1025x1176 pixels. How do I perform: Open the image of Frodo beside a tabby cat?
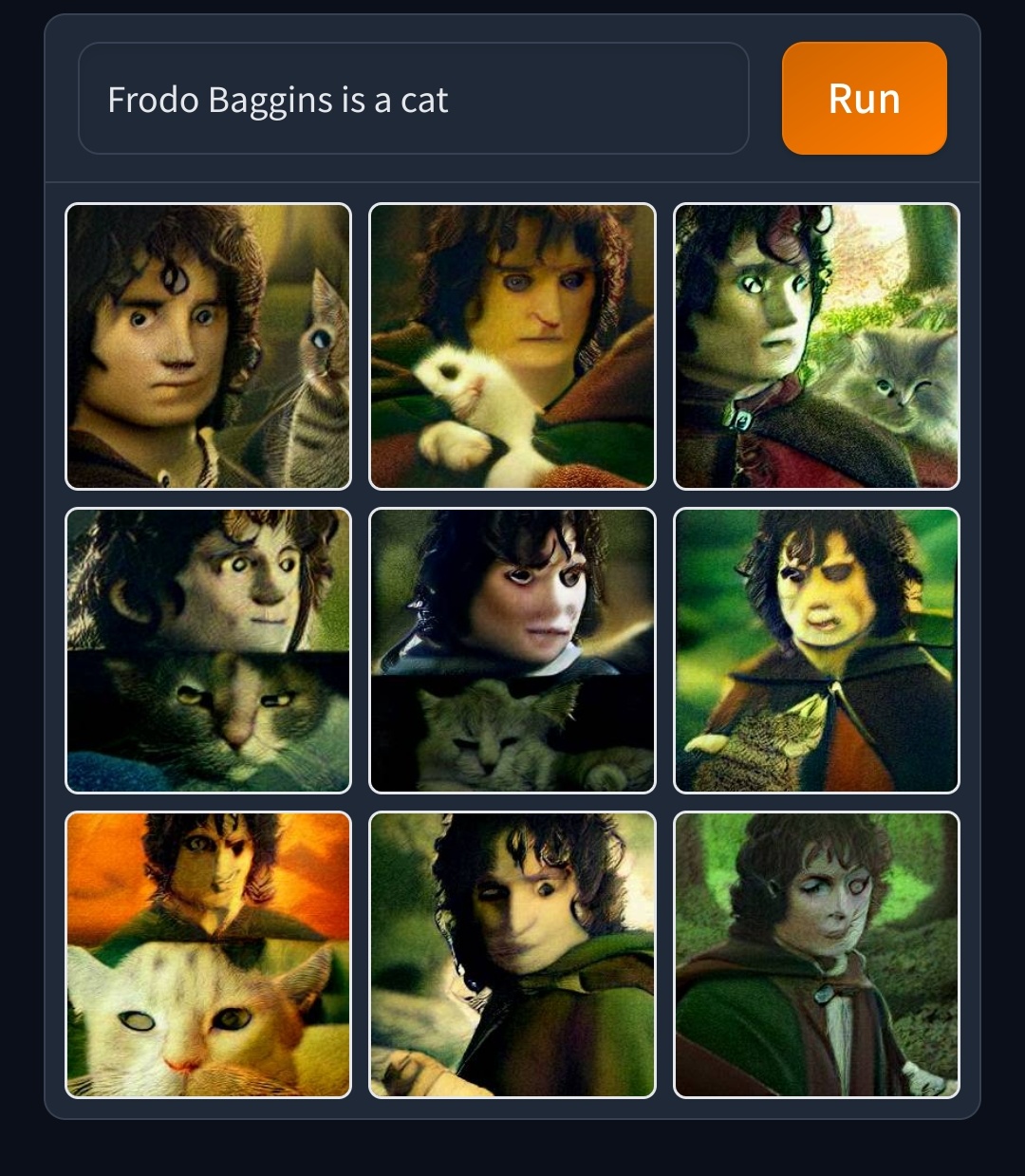pos(208,346)
